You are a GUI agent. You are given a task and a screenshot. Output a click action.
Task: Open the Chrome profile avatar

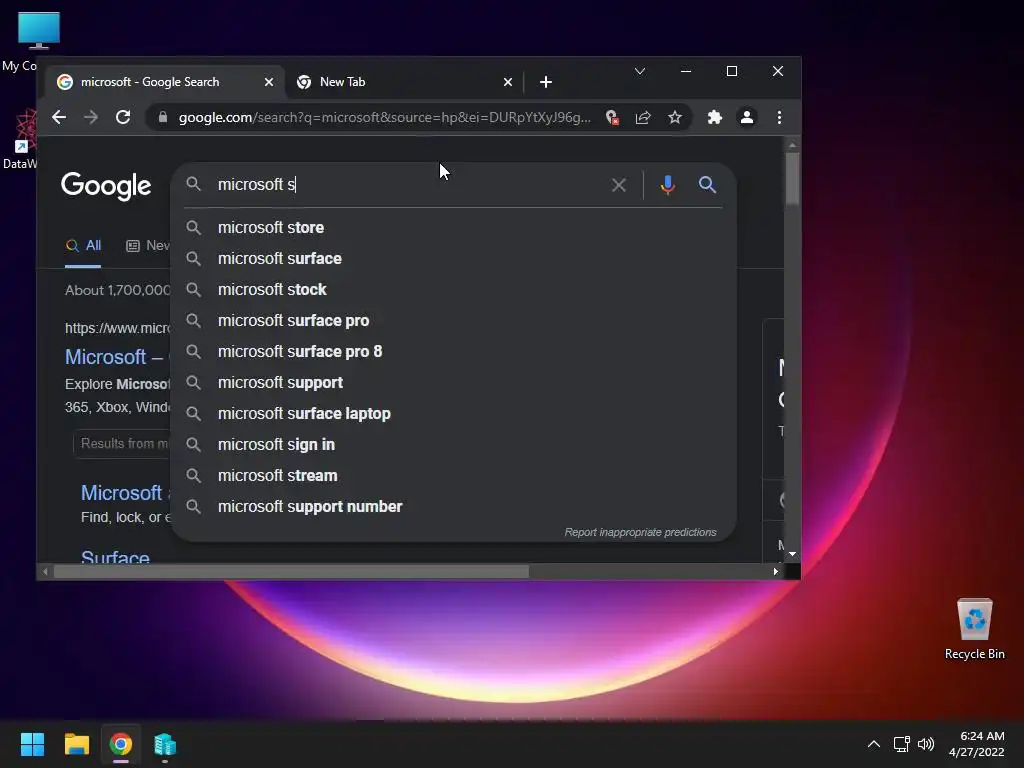(x=746, y=118)
